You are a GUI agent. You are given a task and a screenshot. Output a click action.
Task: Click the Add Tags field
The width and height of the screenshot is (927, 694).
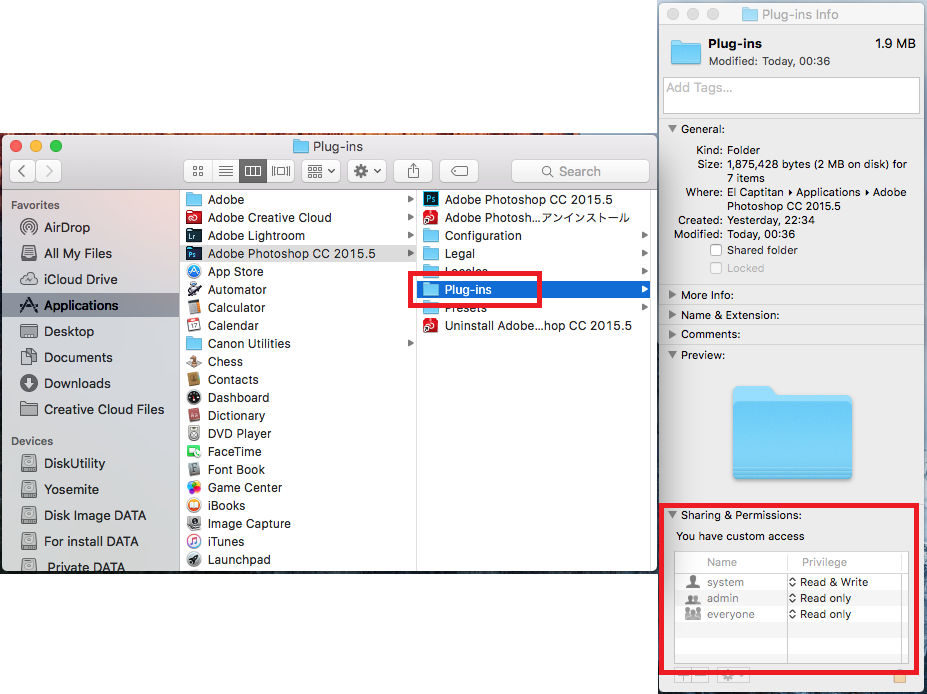click(x=791, y=96)
